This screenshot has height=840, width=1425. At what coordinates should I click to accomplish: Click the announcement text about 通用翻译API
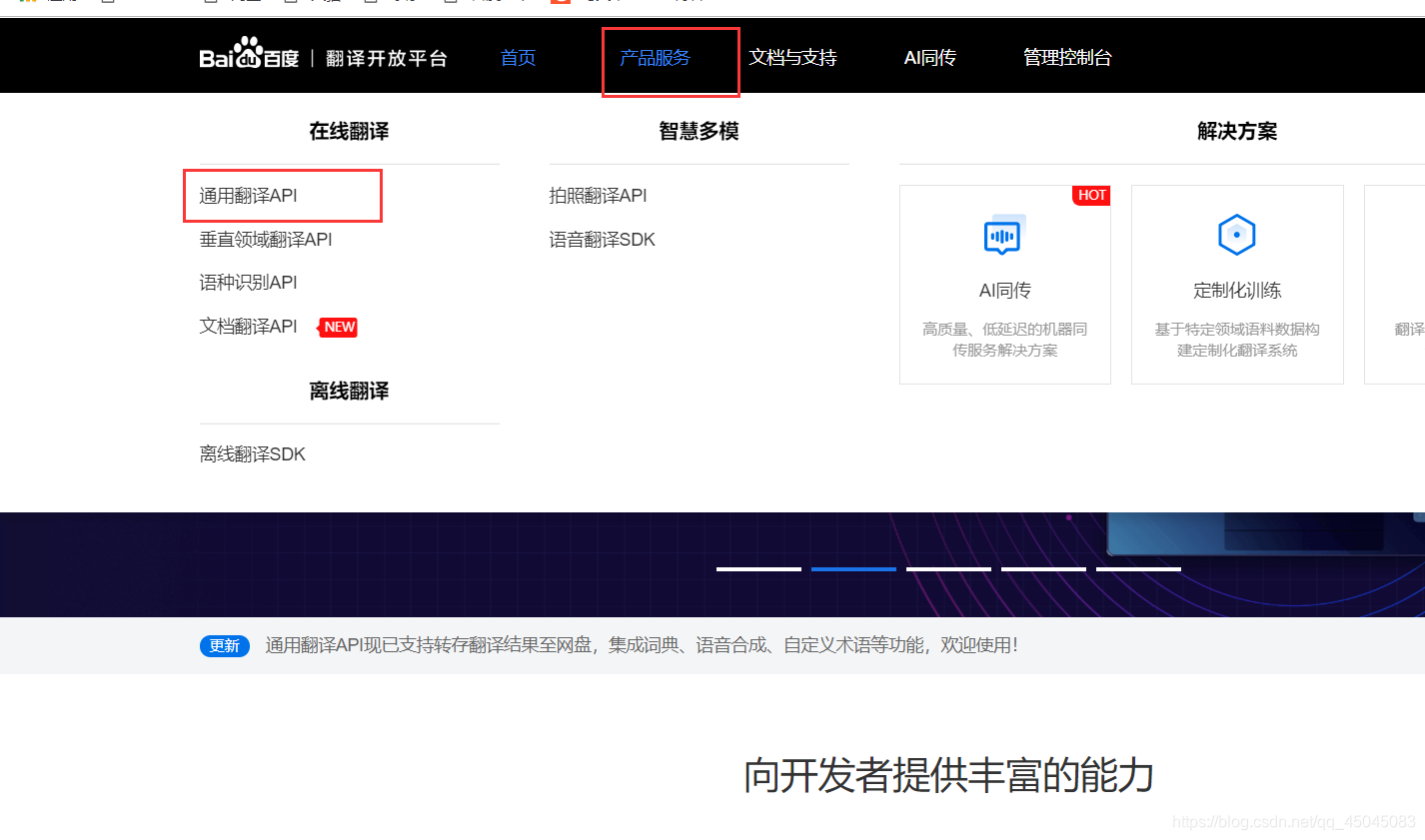[642, 645]
